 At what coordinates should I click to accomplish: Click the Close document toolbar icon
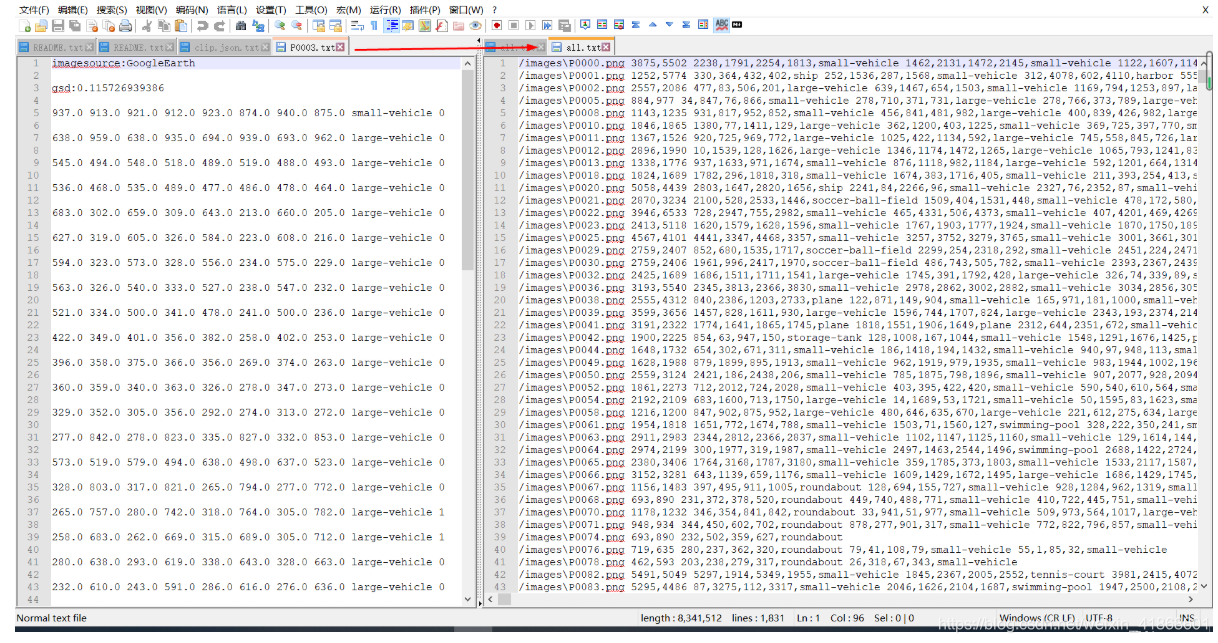pos(91,25)
